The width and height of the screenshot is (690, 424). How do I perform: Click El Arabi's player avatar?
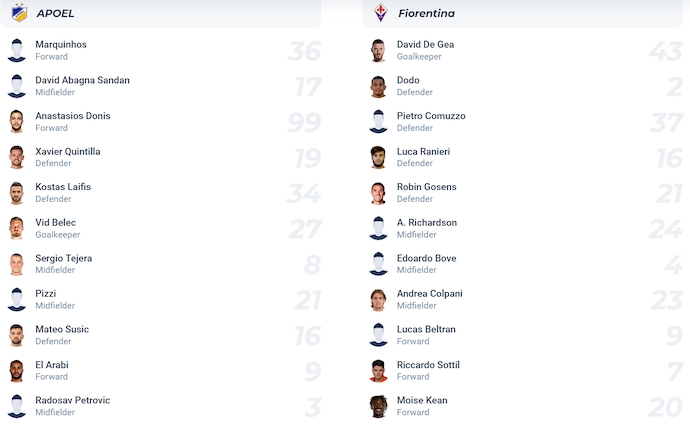(16, 371)
